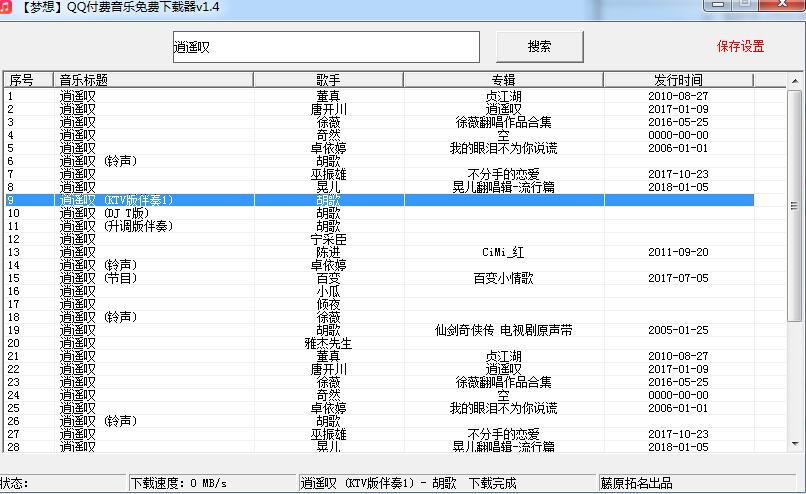806x494 pixels.
Task: Select row 21 by 董真
Action: click(379, 356)
